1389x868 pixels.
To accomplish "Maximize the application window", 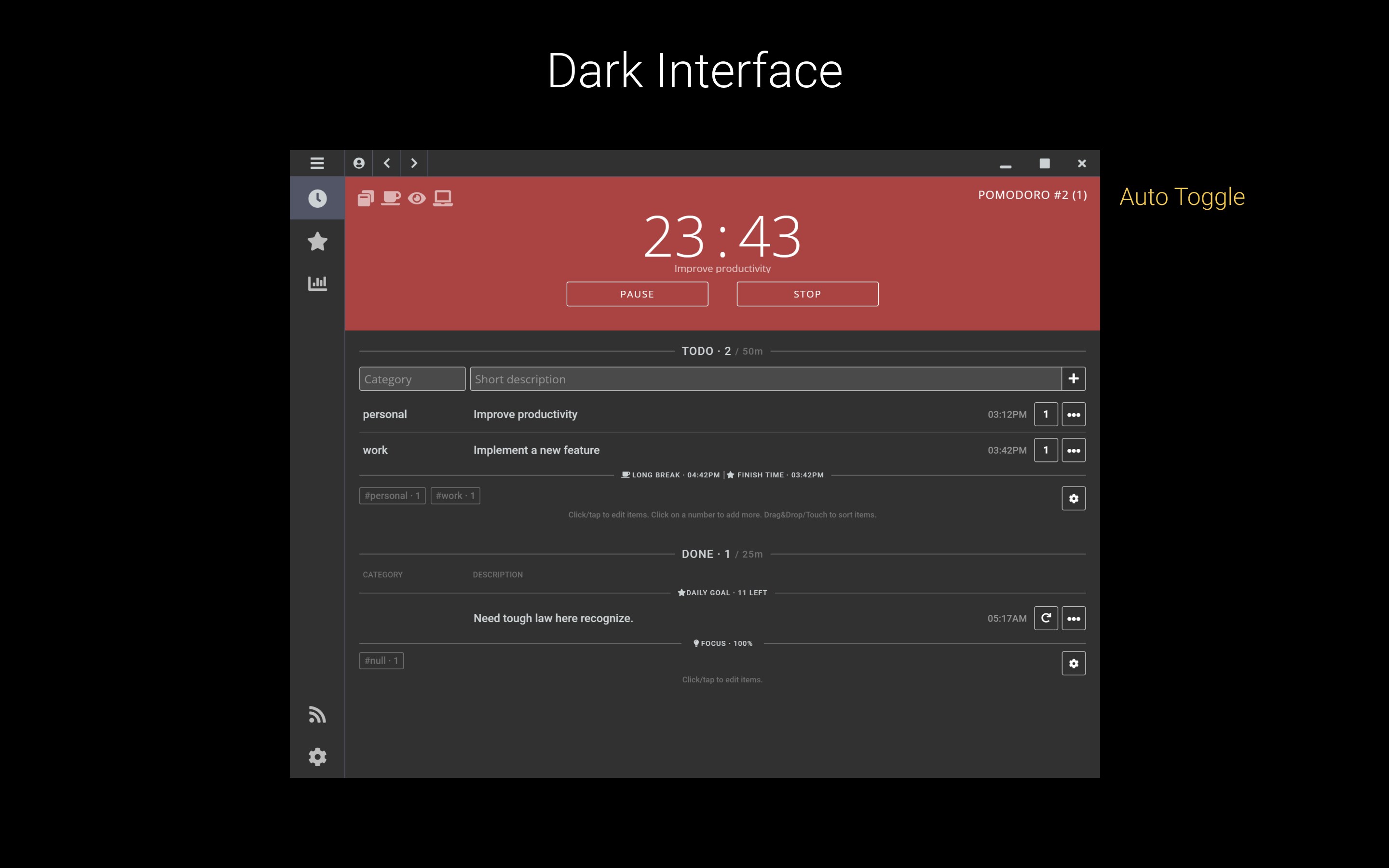I will (x=1045, y=163).
